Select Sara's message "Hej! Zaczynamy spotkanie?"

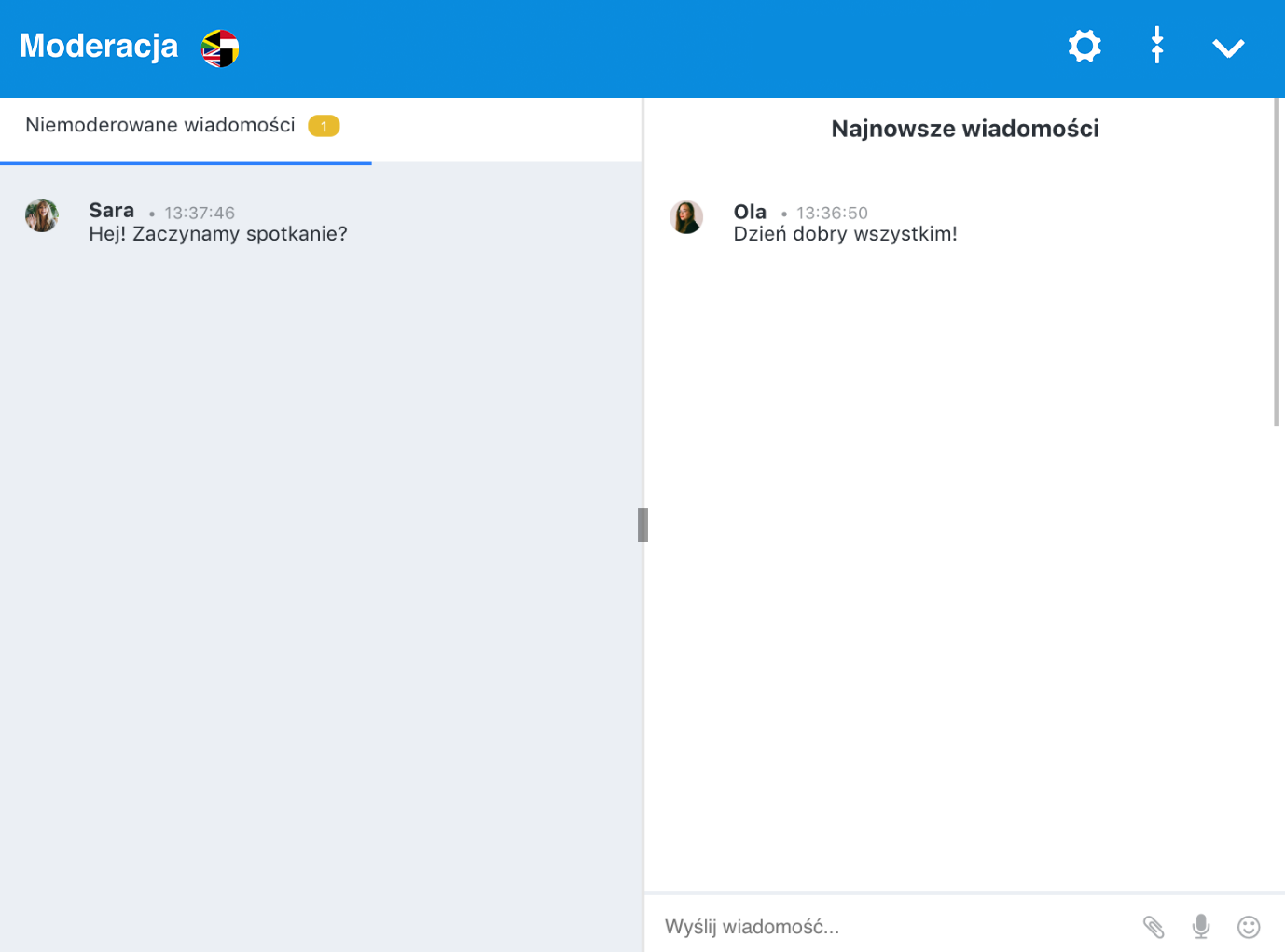click(218, 234)
